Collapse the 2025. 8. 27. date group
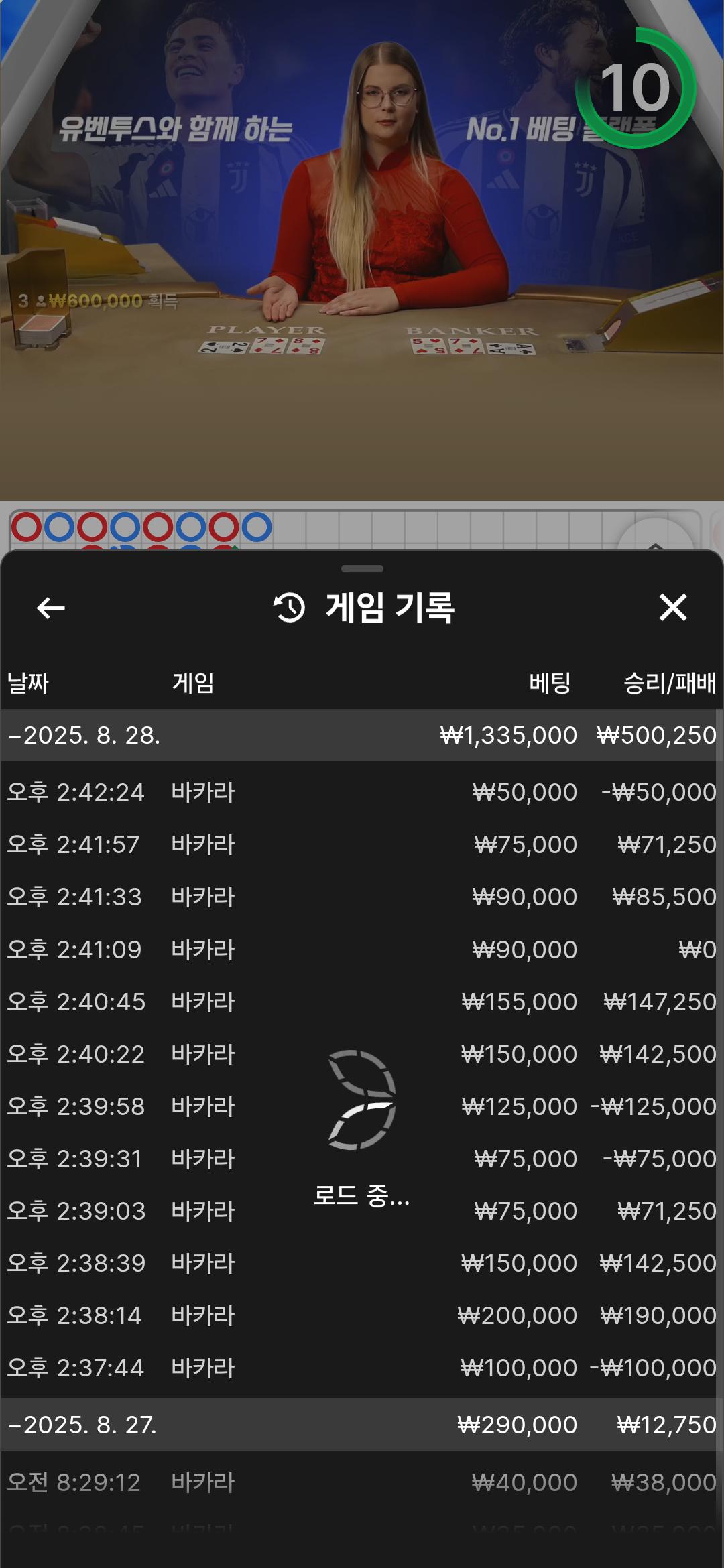This screenshot has width=724, height=1568. tap(82, 1425)
